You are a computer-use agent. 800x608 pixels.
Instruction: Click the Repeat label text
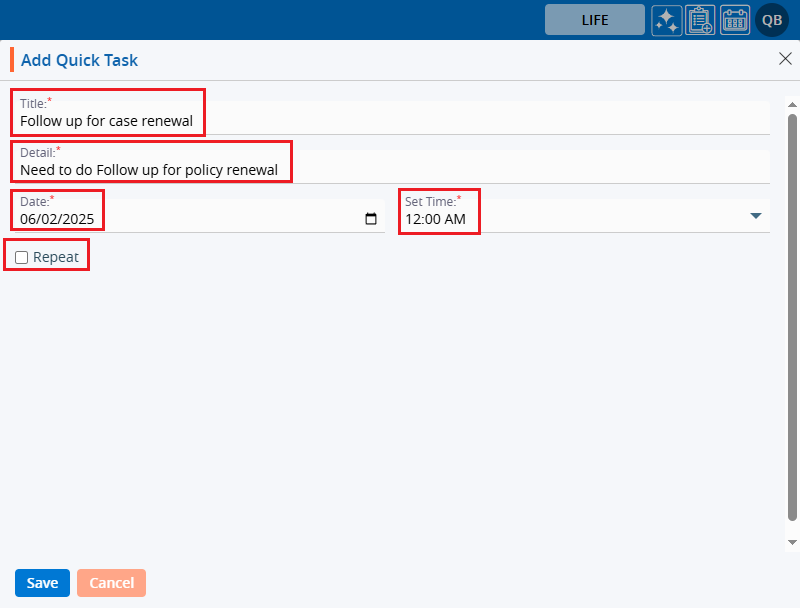coord(56,258)
